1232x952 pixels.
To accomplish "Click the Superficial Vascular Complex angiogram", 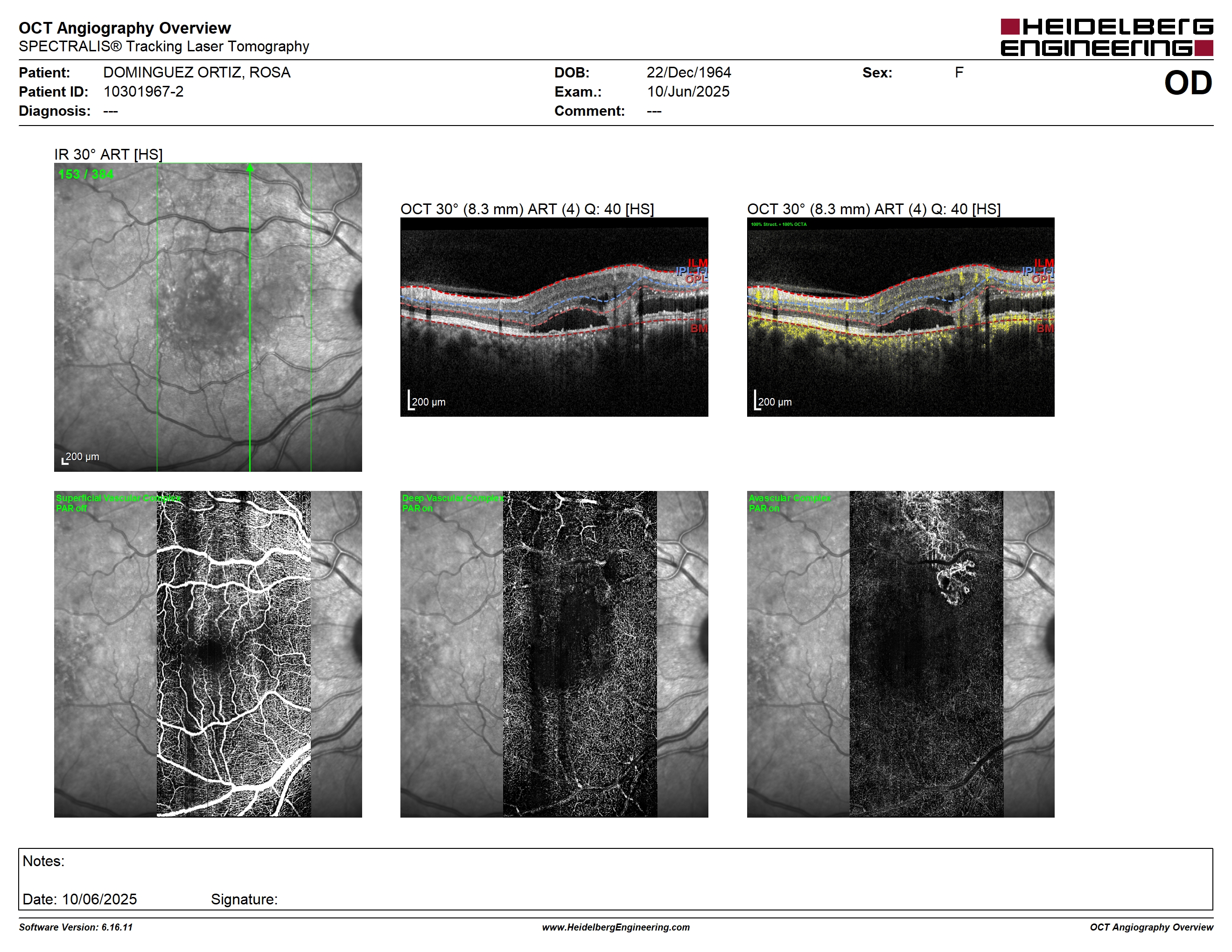I will click(208, 654).
